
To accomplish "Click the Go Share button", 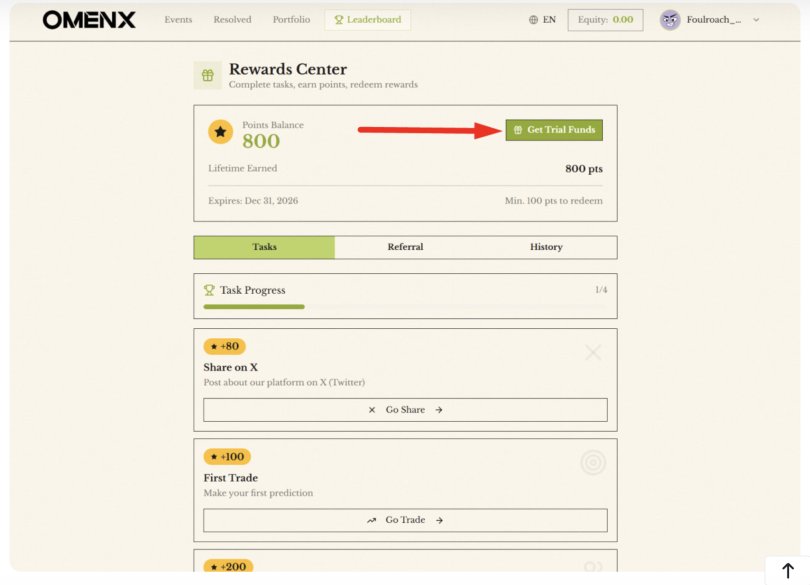I will pos(405,410).
